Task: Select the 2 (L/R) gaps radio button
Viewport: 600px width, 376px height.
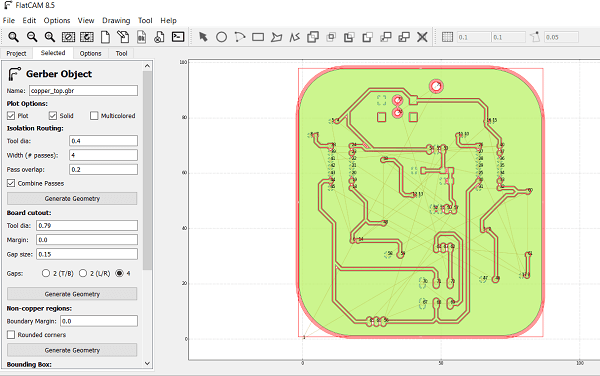Action: (83, 273)
